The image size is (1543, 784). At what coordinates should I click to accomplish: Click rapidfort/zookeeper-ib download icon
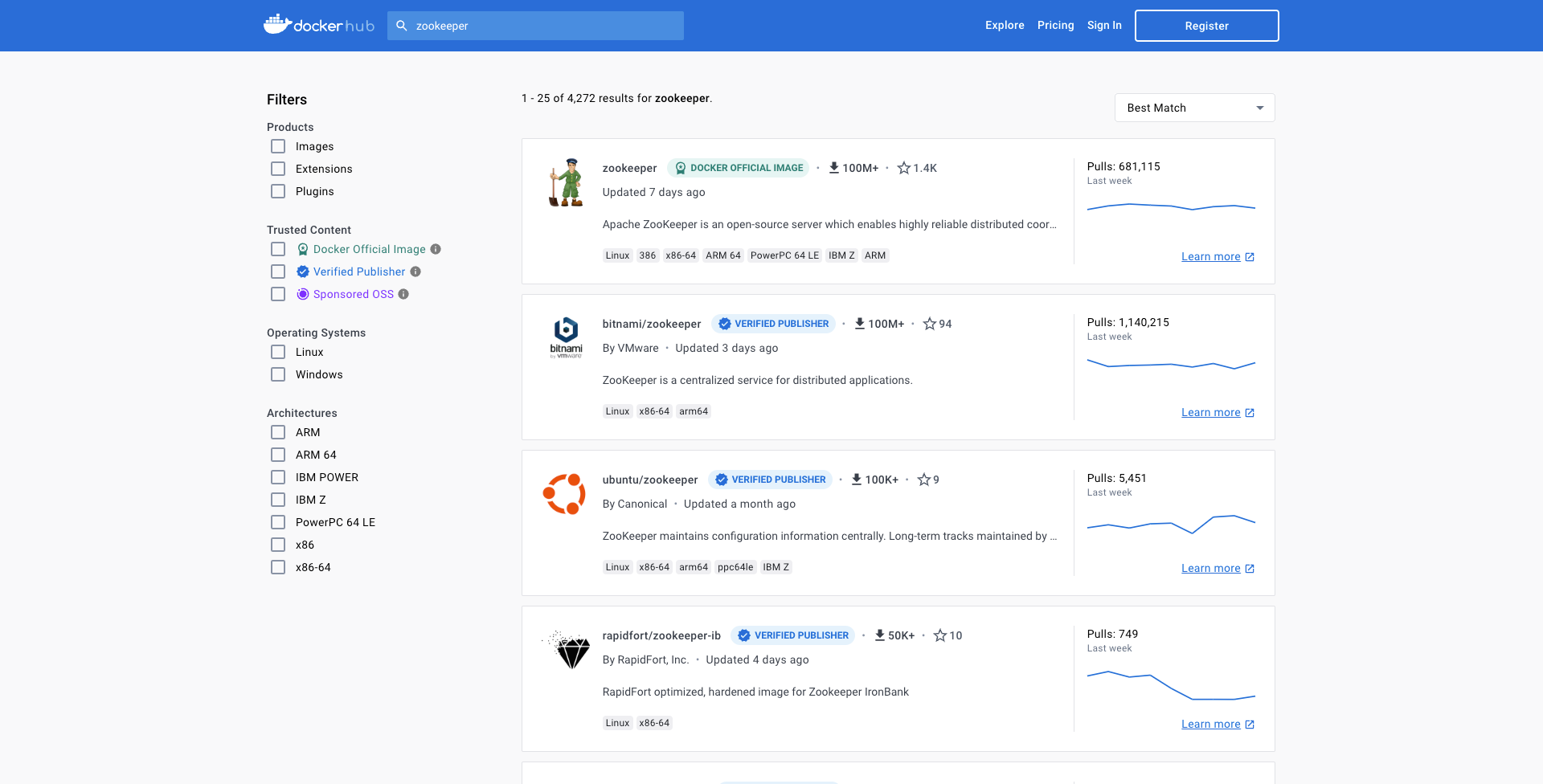click(880, 635)
